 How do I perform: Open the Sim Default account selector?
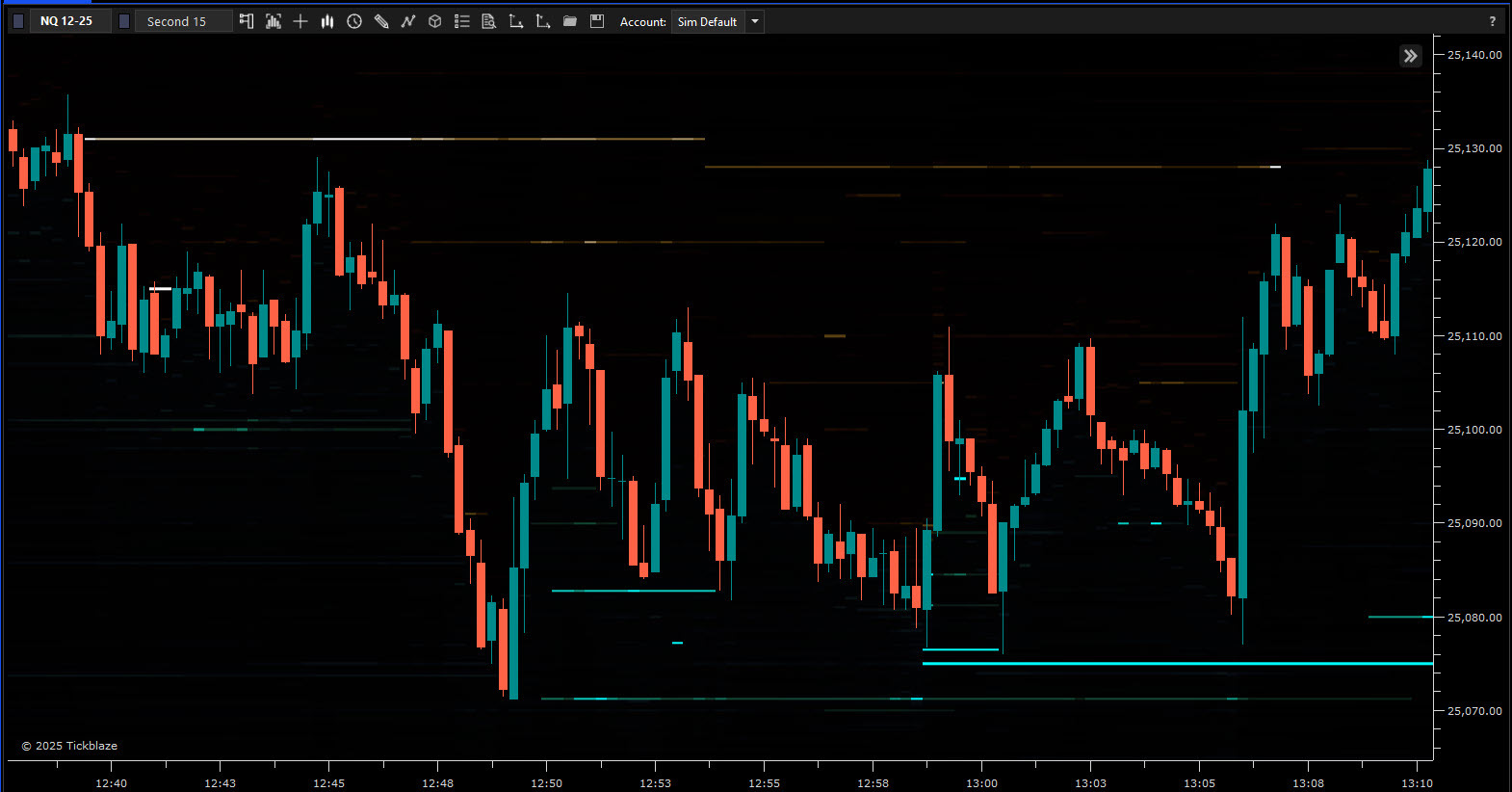click(707, 21)
